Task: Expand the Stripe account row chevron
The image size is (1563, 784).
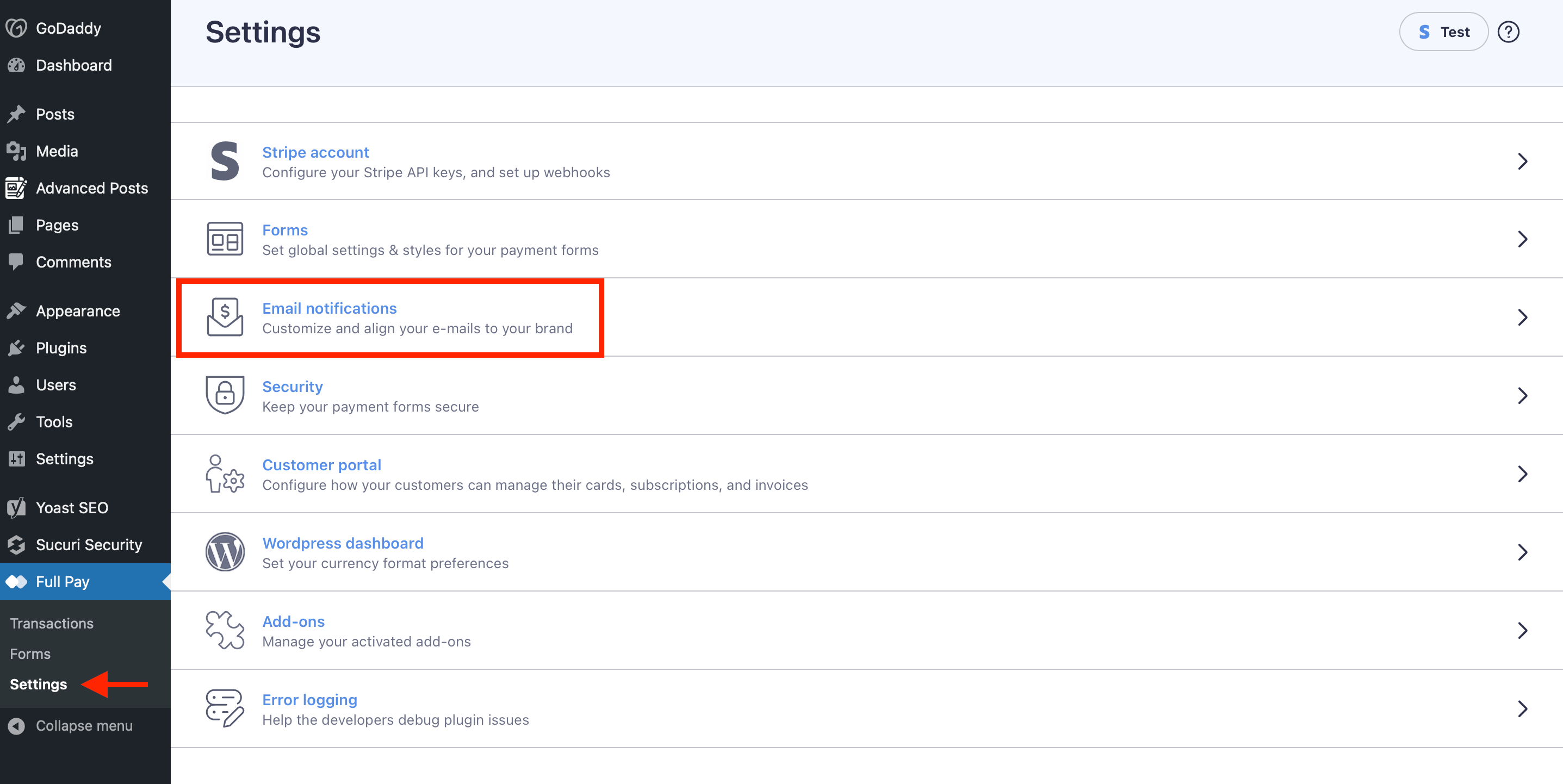Action: (x=1522, y=161)
